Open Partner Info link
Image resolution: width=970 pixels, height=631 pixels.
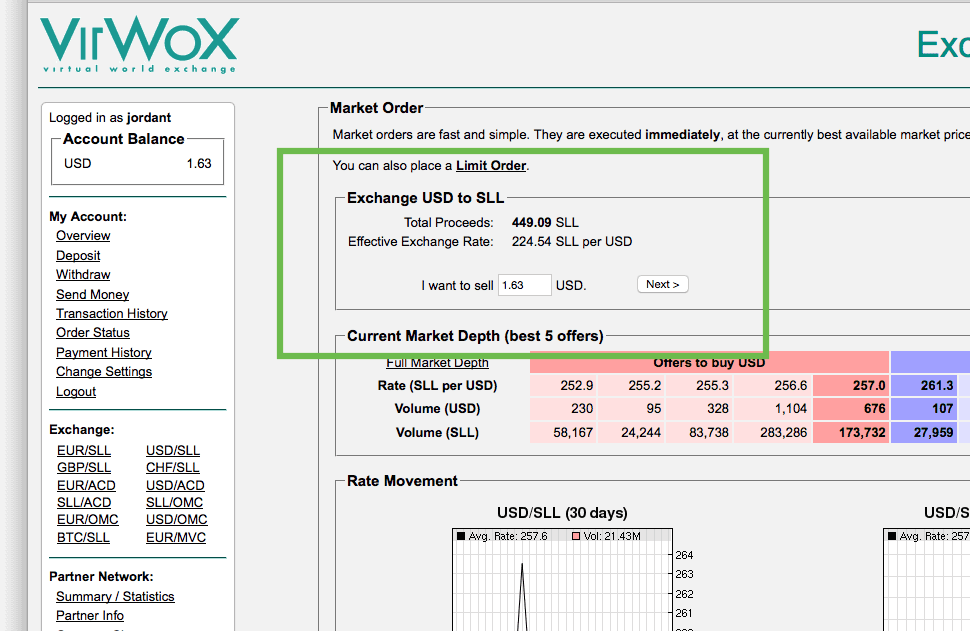click(x=90, y=616)
